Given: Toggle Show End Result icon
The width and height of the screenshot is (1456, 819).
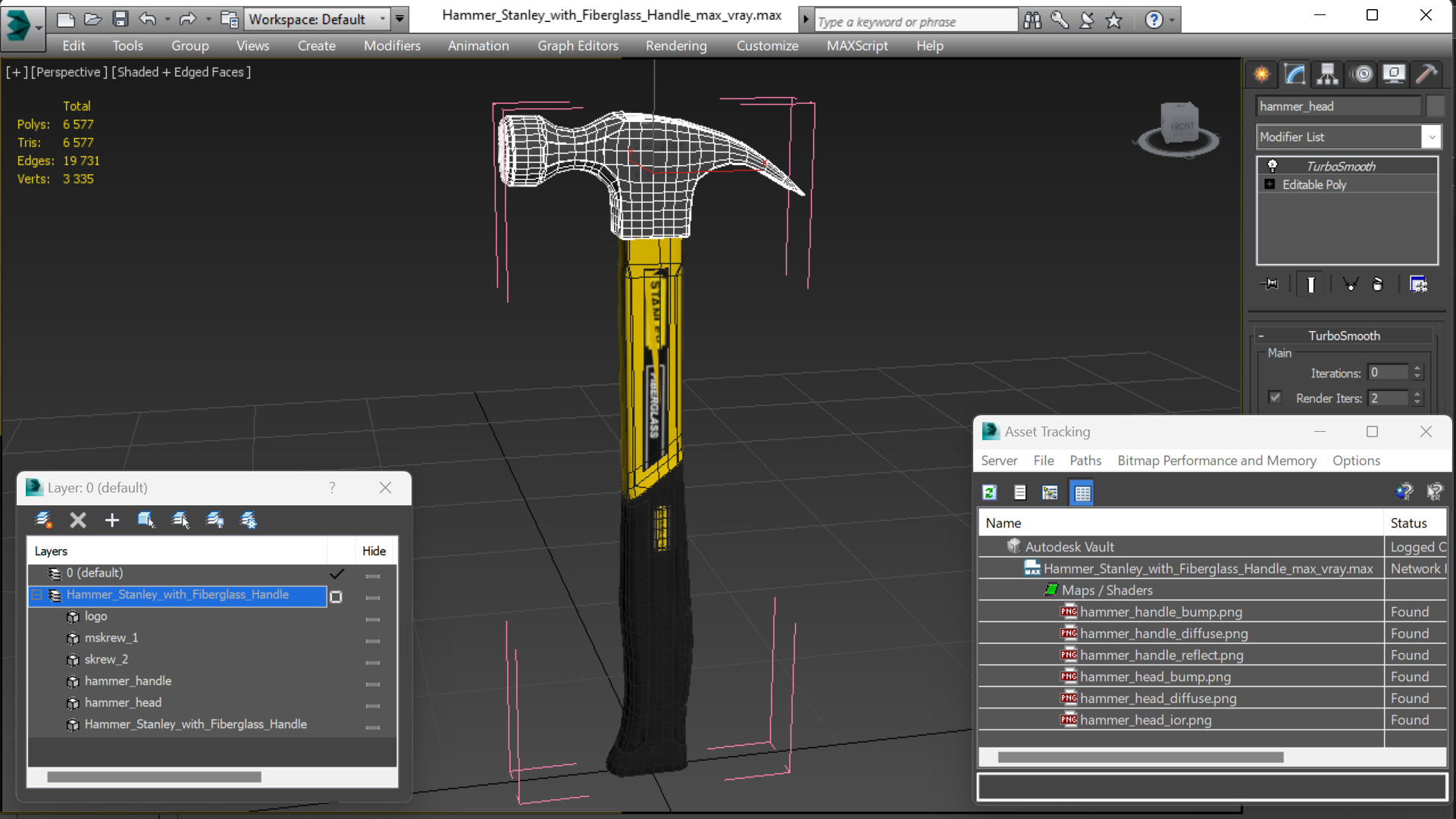Looking at the screenshot, I should click(1310, 284).
